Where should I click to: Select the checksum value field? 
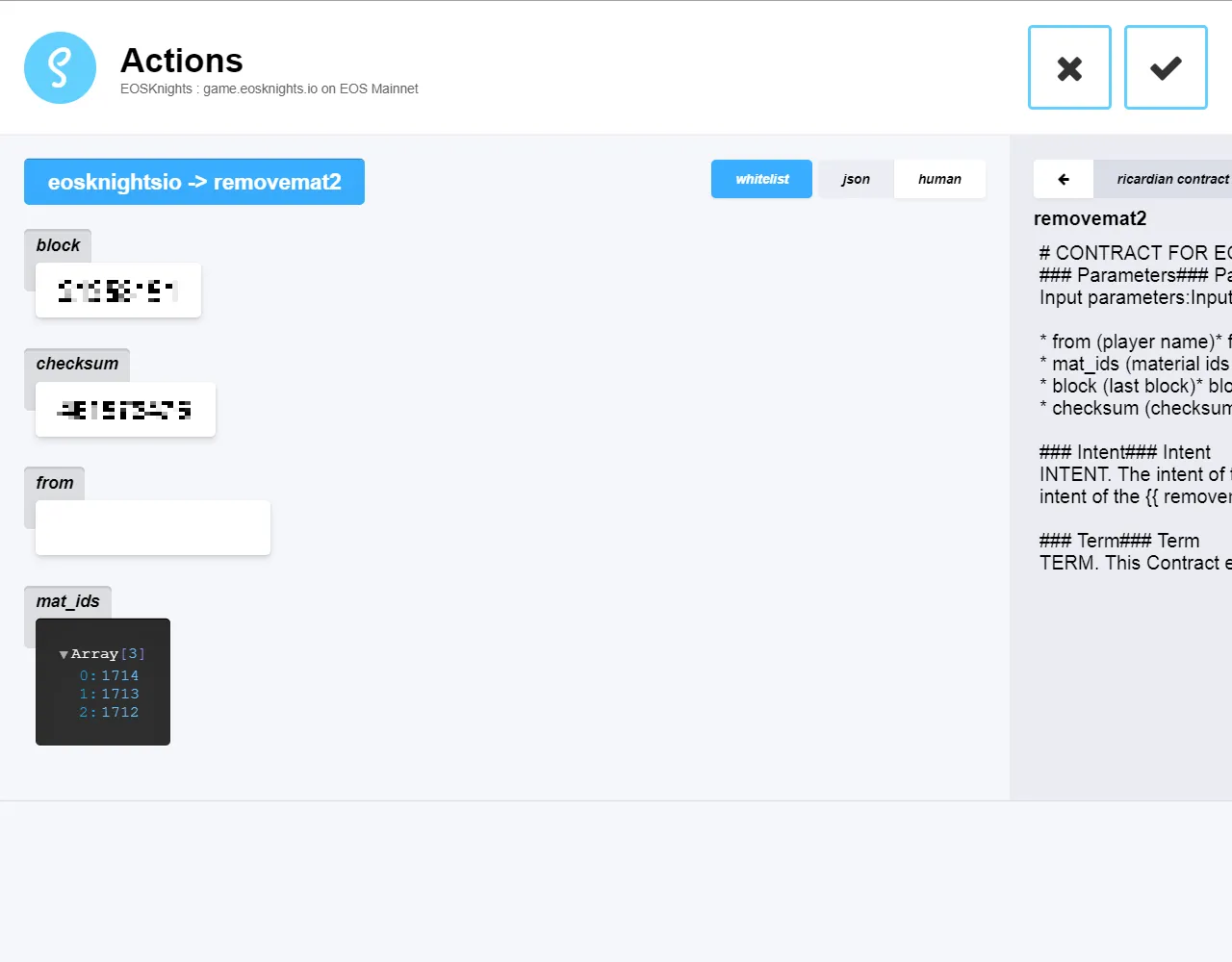click(x=125, y=410)
